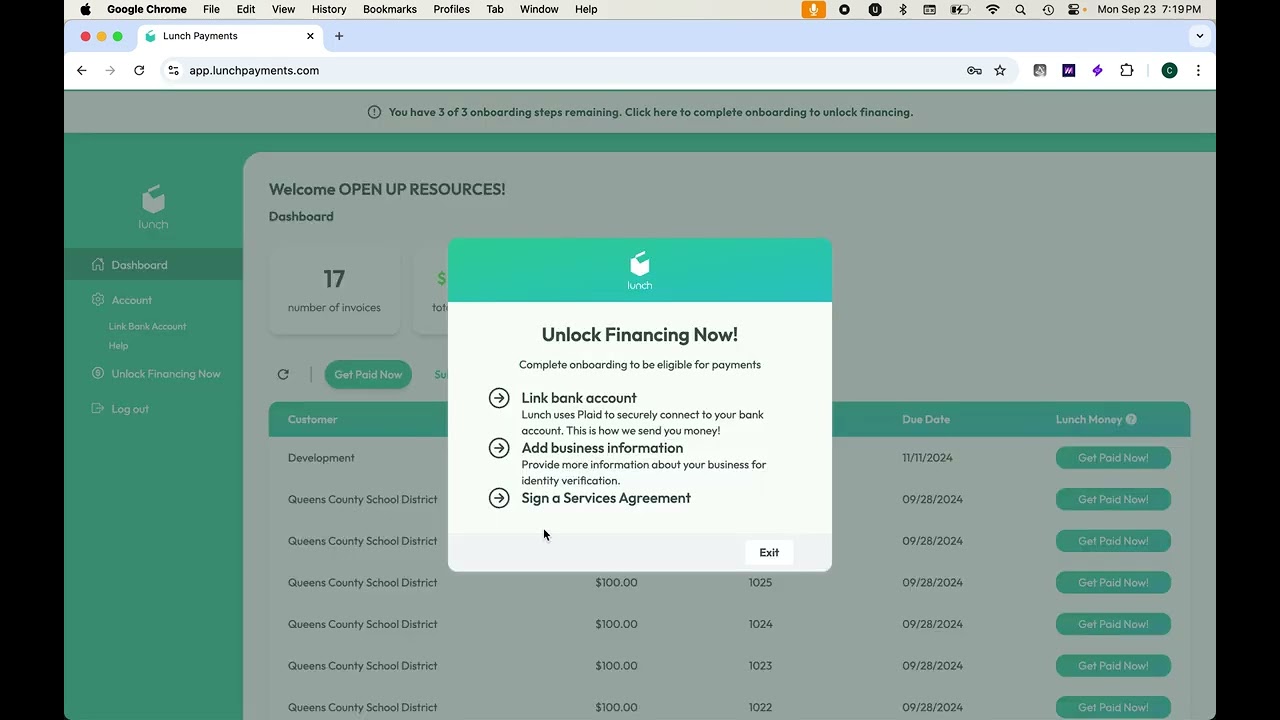
Task: Click the refresh invoices icon
Action: tap(283, 374)
